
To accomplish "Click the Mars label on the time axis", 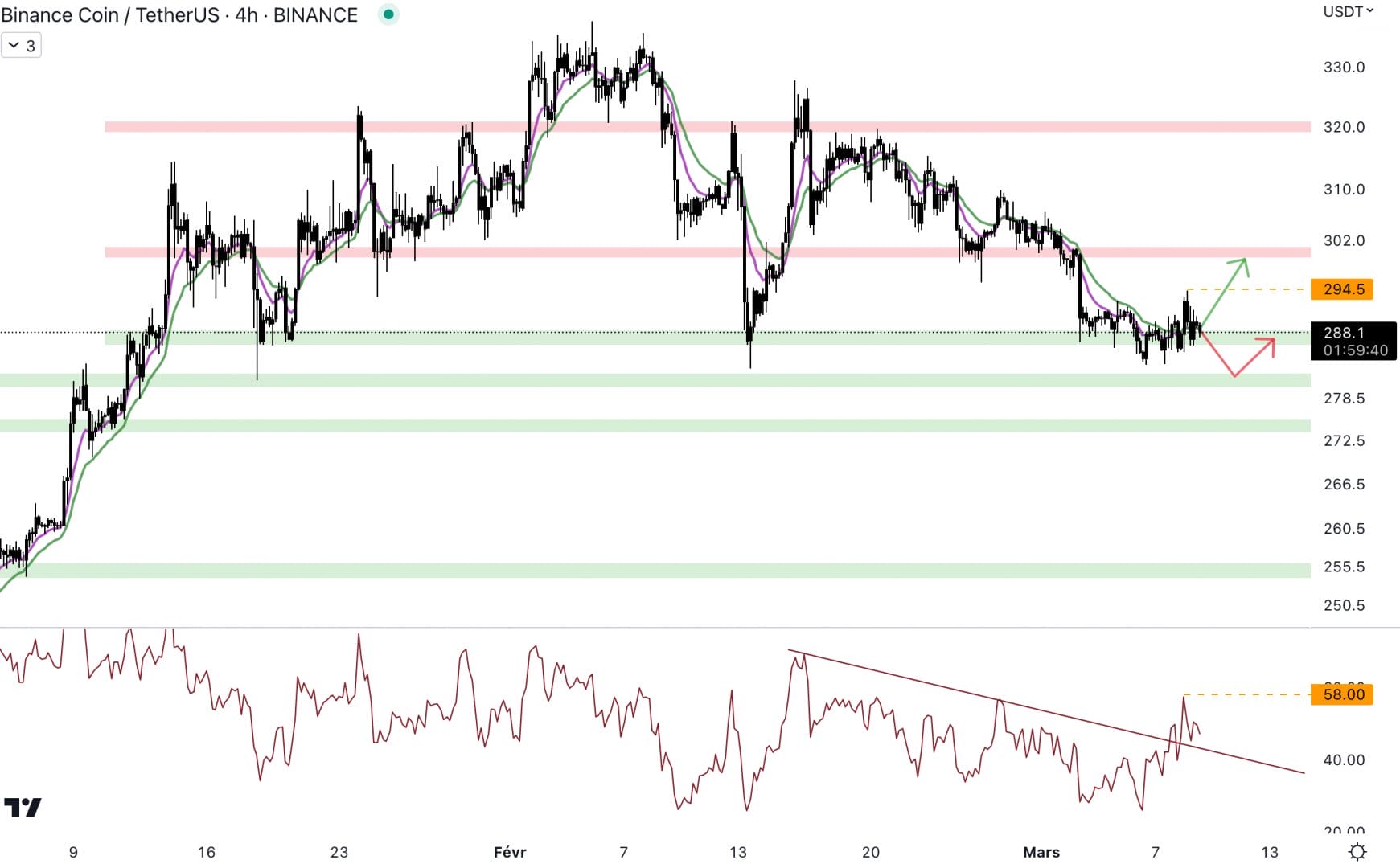I will click(1043, 850).
